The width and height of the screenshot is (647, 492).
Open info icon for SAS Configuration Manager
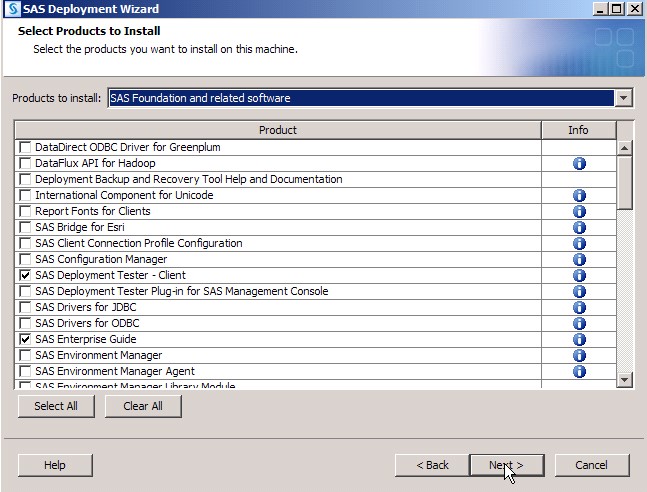[579, 260]
